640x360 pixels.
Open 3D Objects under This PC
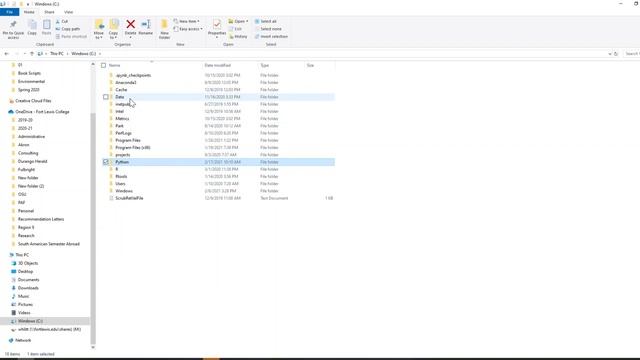(x=24, y=263)
